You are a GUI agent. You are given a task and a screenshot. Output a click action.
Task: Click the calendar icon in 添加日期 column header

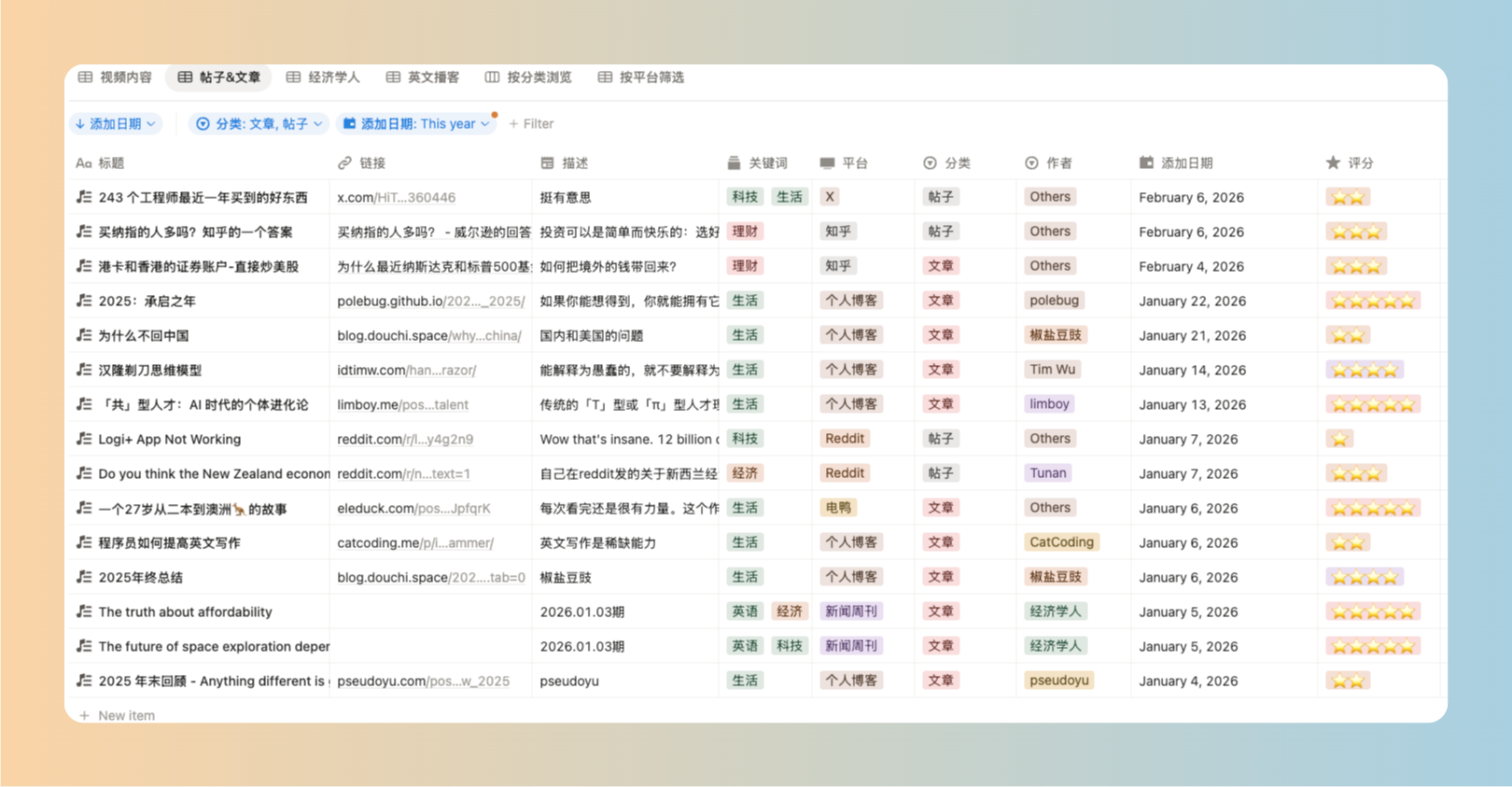click(1146, 163)
